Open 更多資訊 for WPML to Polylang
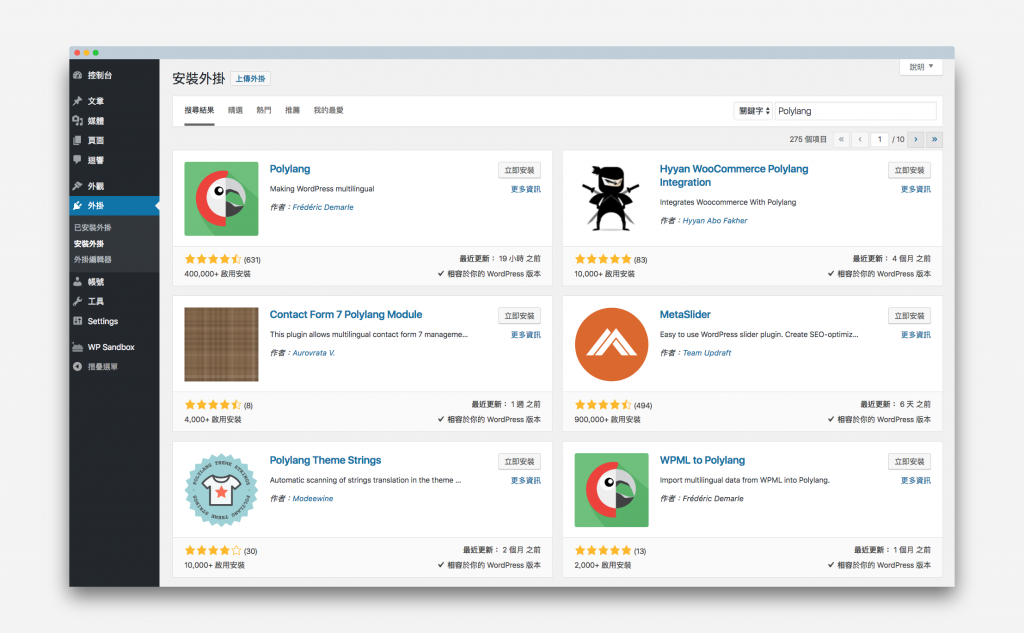The image size is (1024, 633). [x=916, y=481]
